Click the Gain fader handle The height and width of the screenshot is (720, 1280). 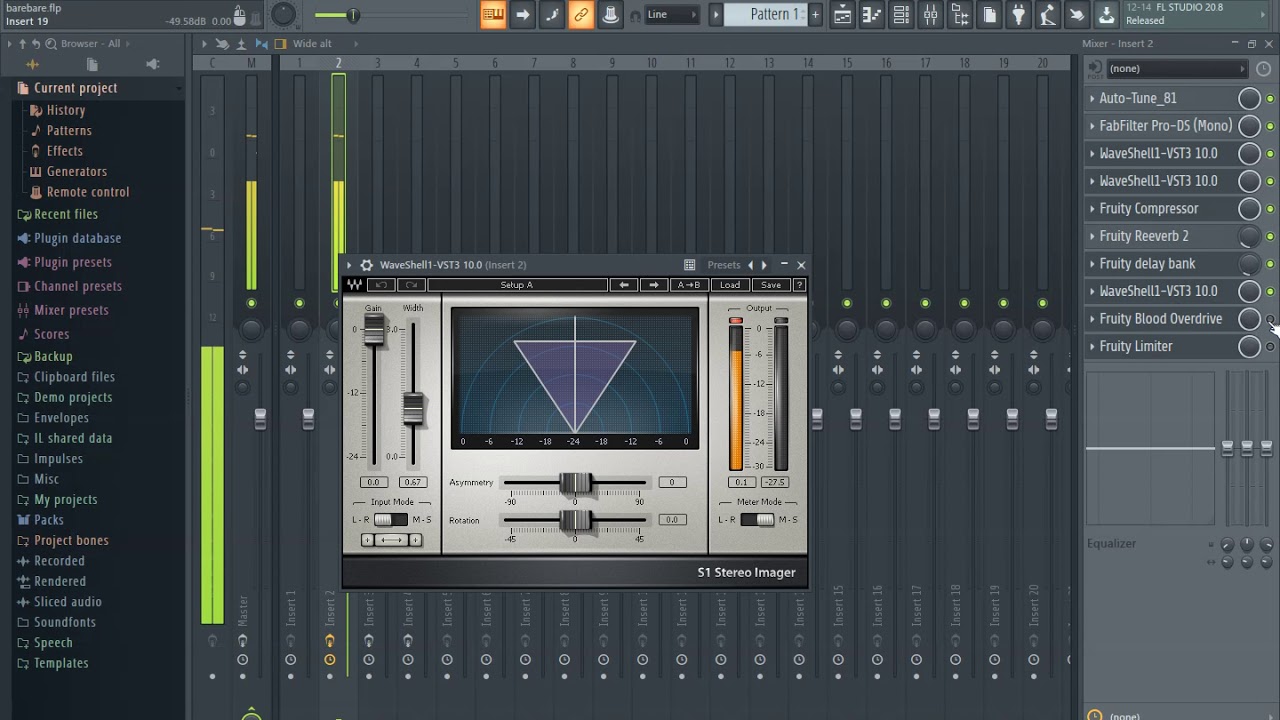(x=374, y=331)
